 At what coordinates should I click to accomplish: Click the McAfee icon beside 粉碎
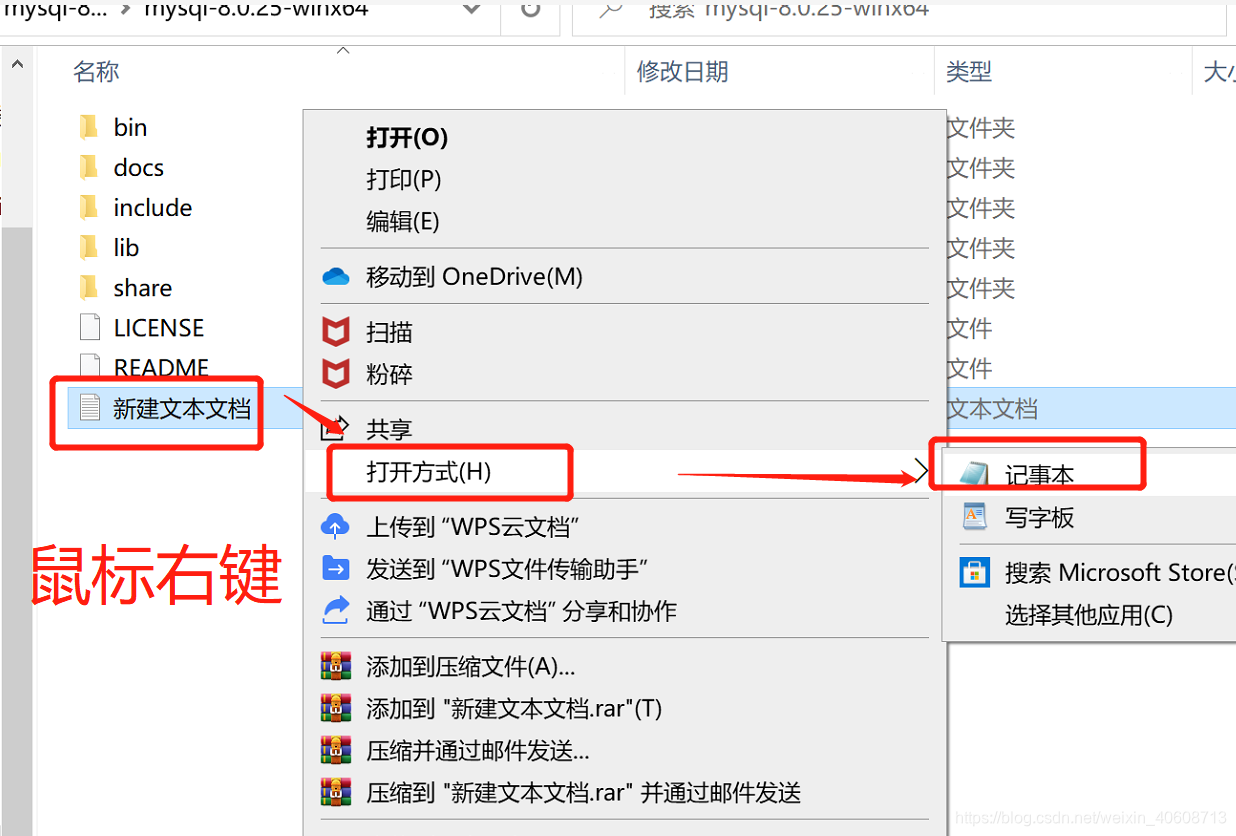coord(336,374)
